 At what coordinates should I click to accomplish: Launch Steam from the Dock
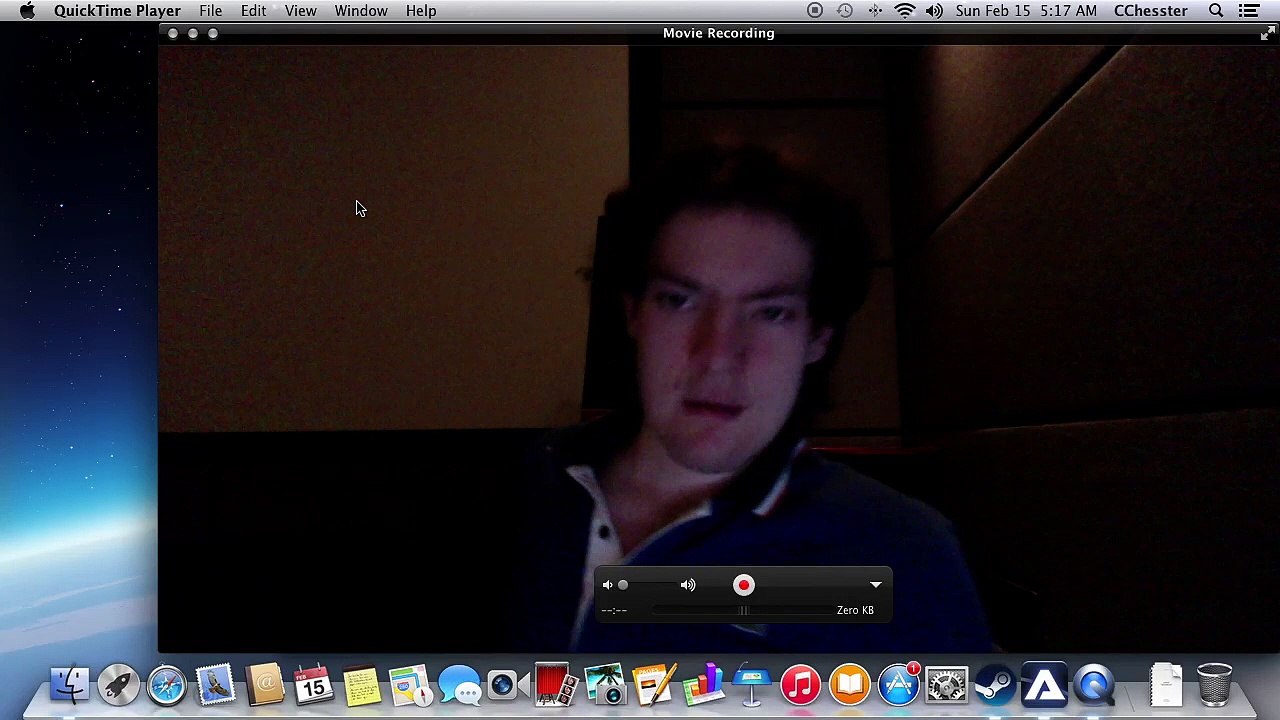(x=995, y=686)
